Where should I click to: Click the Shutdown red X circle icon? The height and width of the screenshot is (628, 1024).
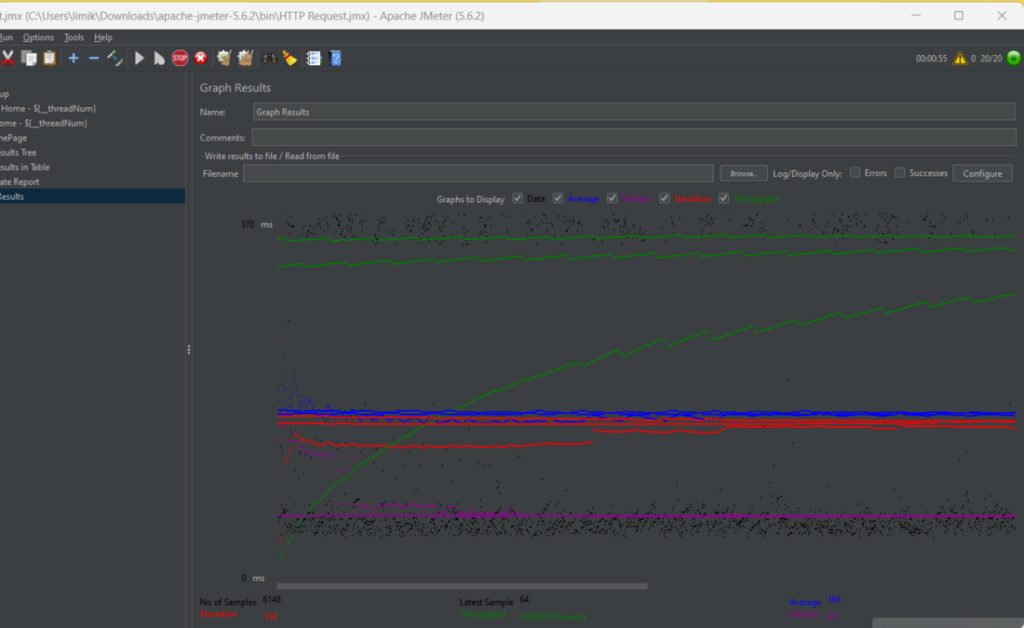point(201,58)
